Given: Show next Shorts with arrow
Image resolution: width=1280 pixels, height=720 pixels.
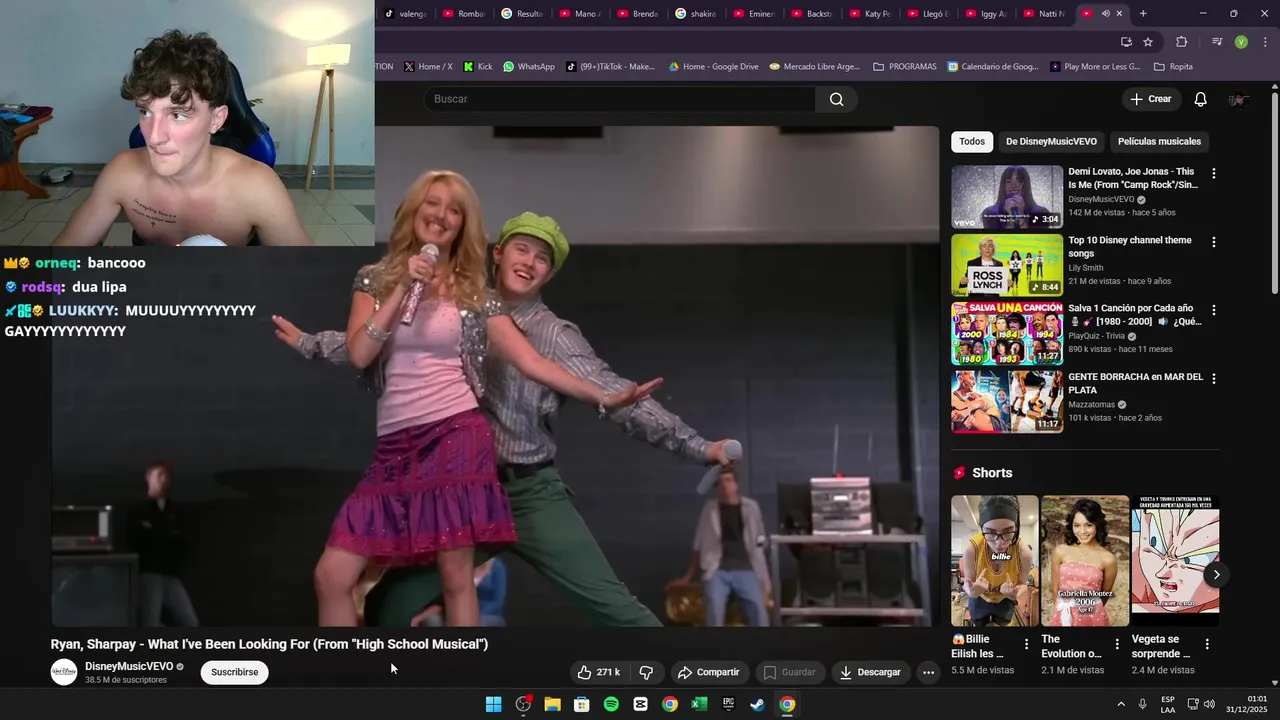Looking at the screenshot, I should coord(1216,574).
